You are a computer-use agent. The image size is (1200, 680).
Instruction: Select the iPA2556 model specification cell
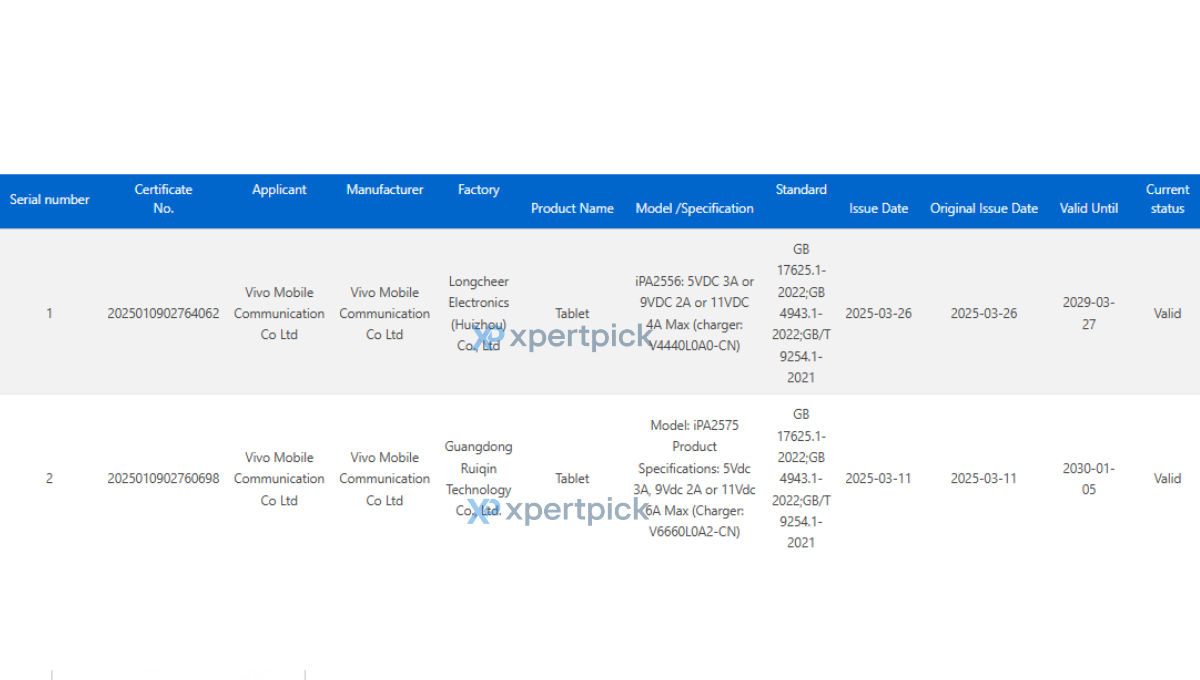pos(695,313)
